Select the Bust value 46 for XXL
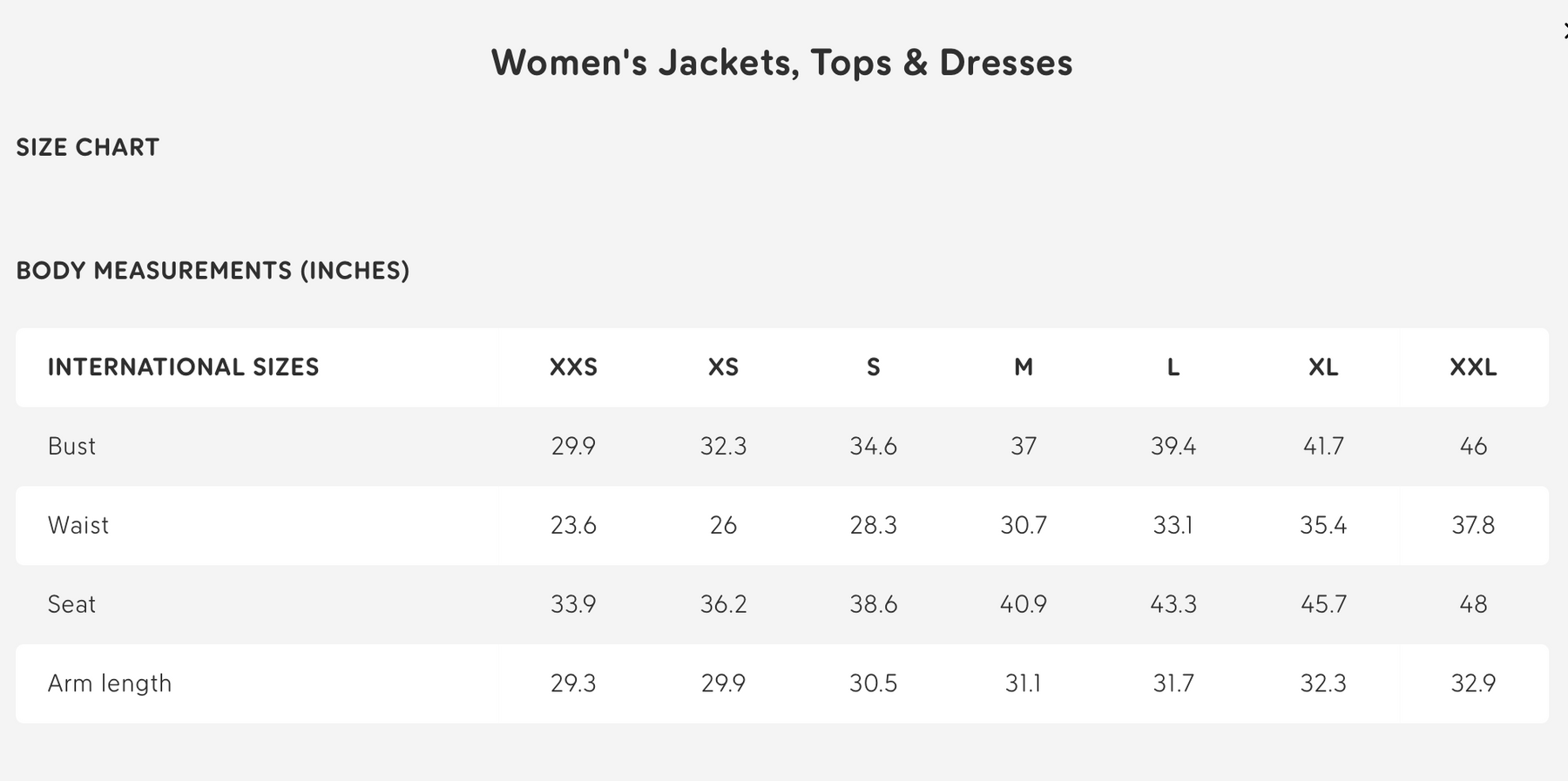The height and width of the screenshot is (781, 1568). point(1473,447)
